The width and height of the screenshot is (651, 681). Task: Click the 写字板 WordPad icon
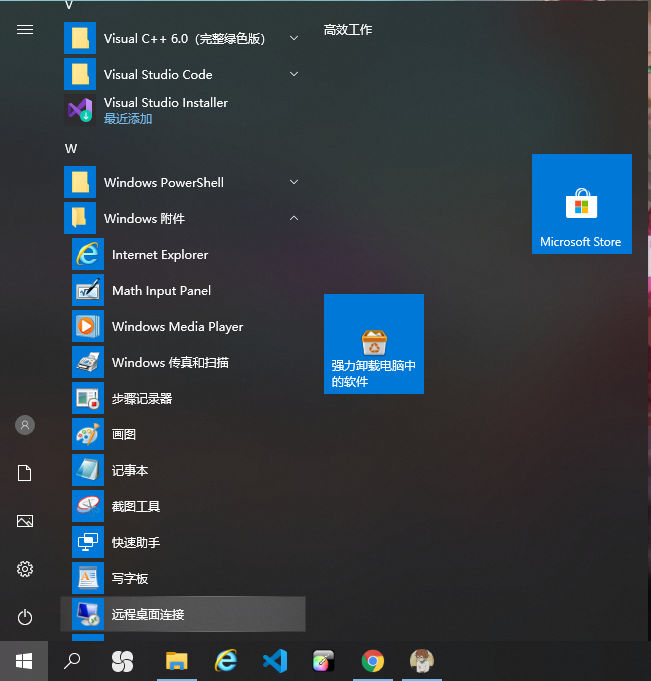(88, 578)
